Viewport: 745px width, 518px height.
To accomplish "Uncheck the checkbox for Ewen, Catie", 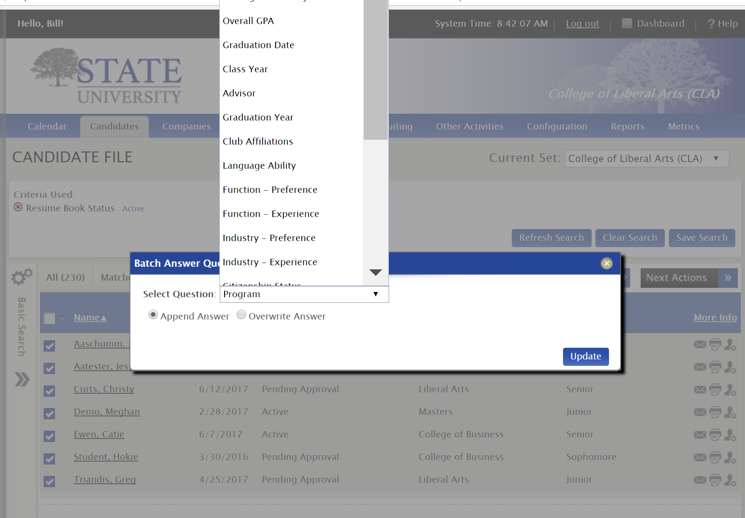I will tap(49, 436).
